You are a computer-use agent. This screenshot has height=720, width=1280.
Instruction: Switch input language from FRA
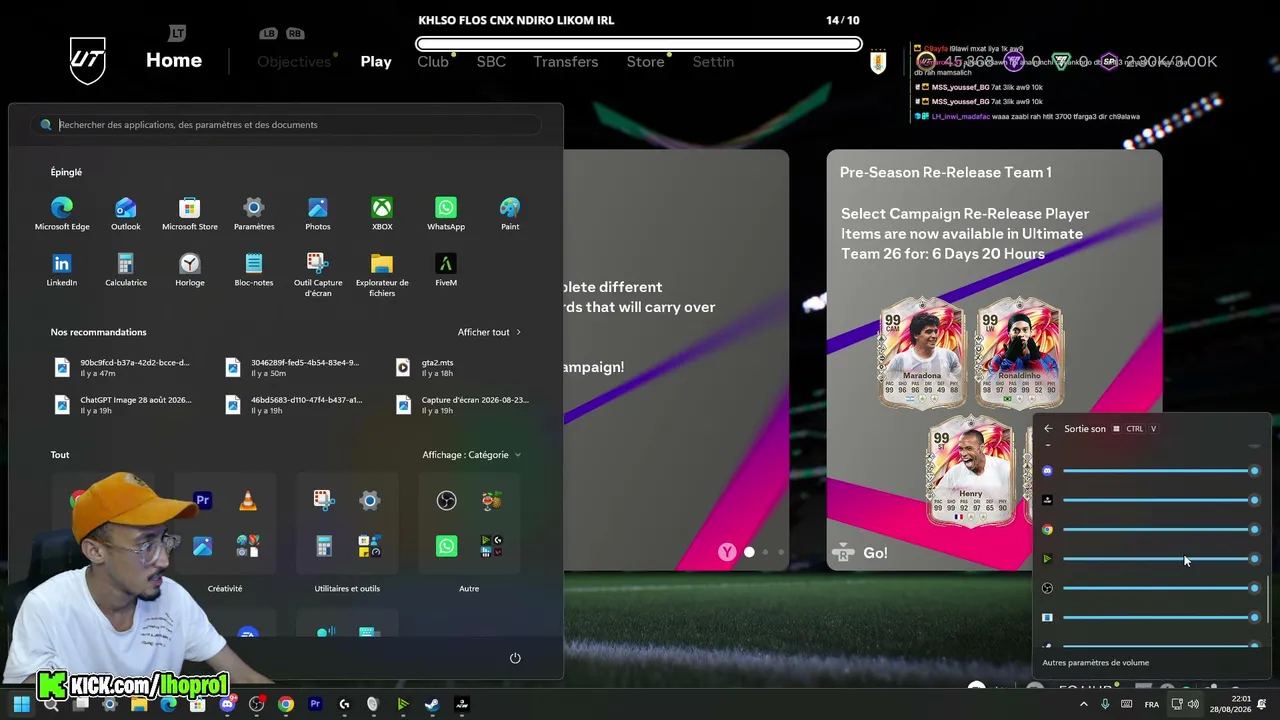point(1152,705)
